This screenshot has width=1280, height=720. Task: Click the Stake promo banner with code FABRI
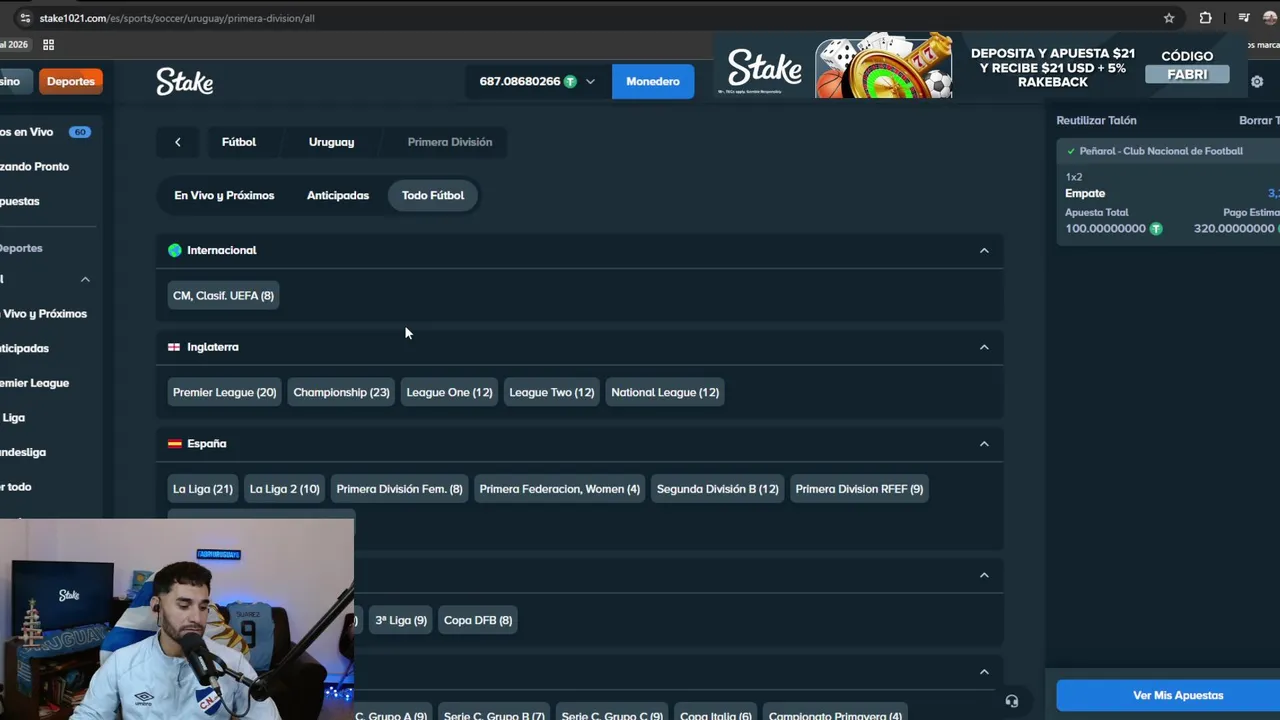click(x=980, y=68)
